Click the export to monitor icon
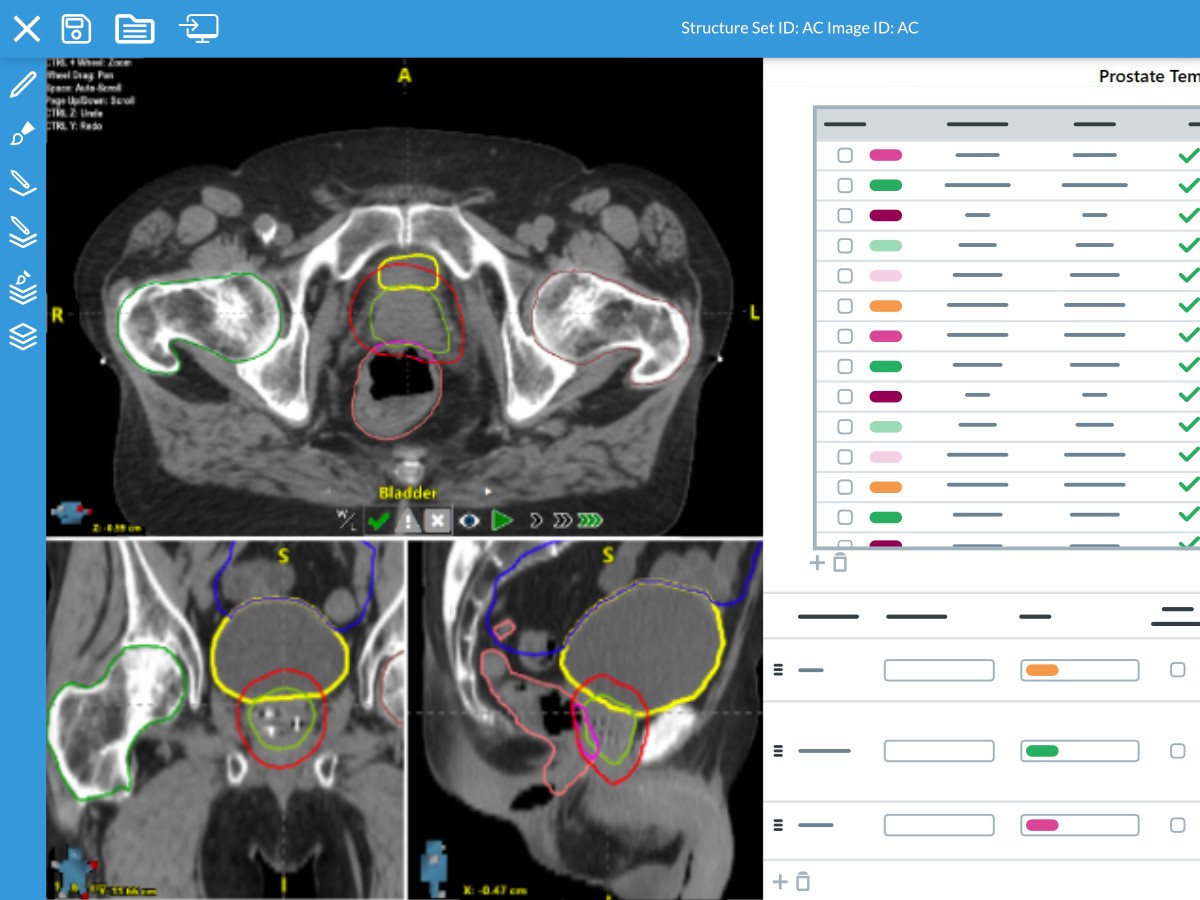The image size is (1200, 900). [x=199, y=28]
